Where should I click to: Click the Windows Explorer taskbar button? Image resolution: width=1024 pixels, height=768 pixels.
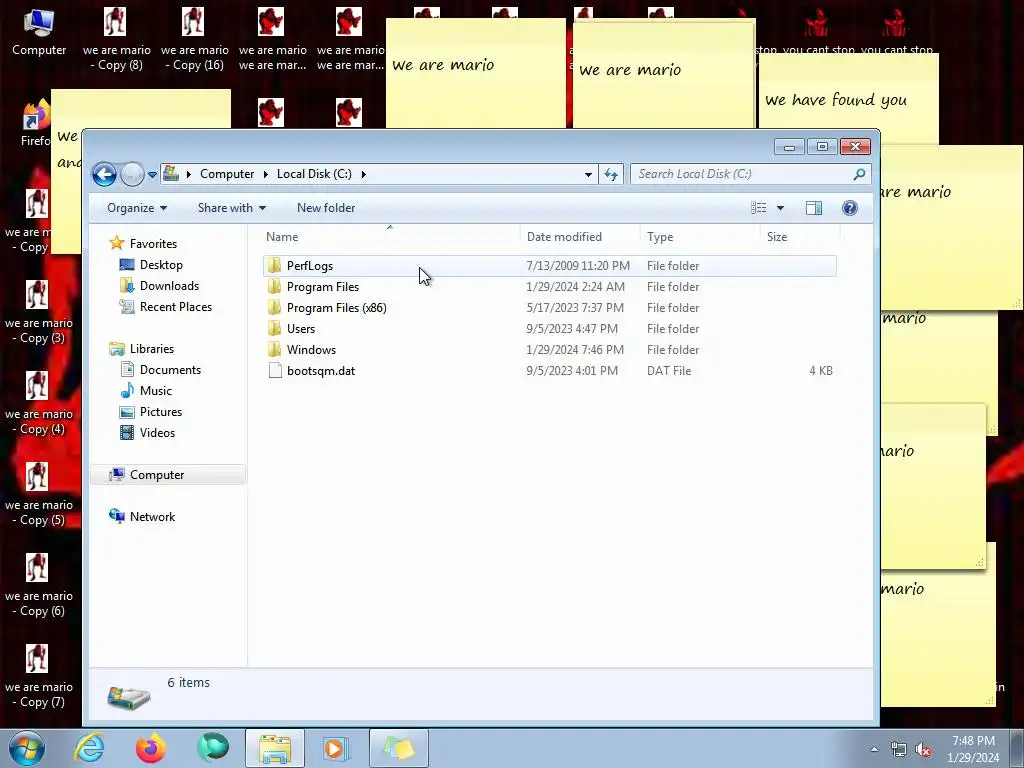(x=275, y=748)
